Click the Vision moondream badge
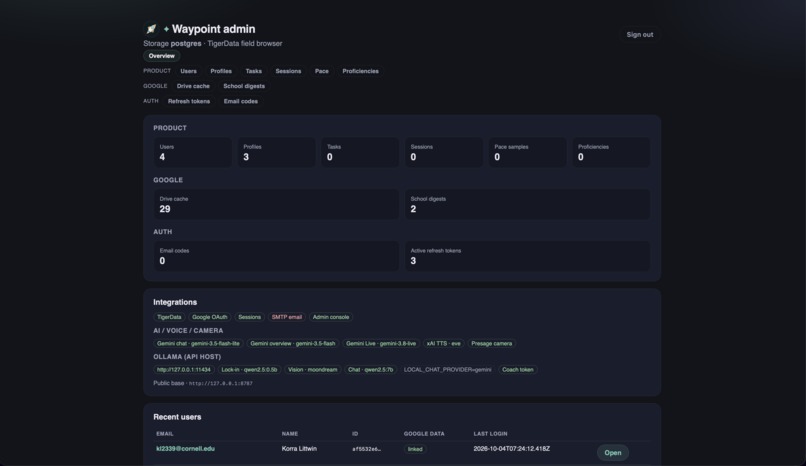 313,369
